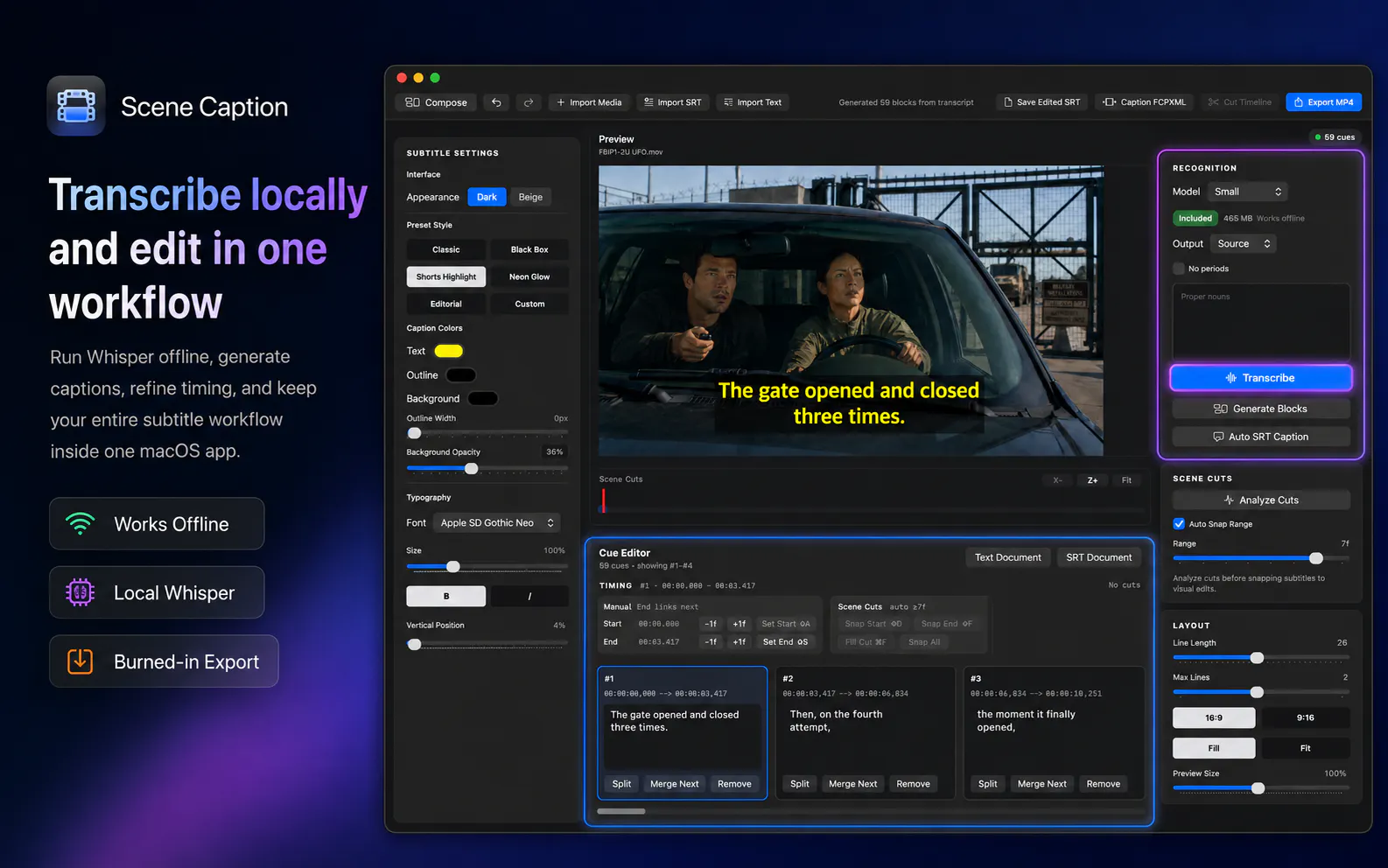Screen dimensions: 1388x868
Task: Select the 9:16 aspect ratio
Action: 1305,717
